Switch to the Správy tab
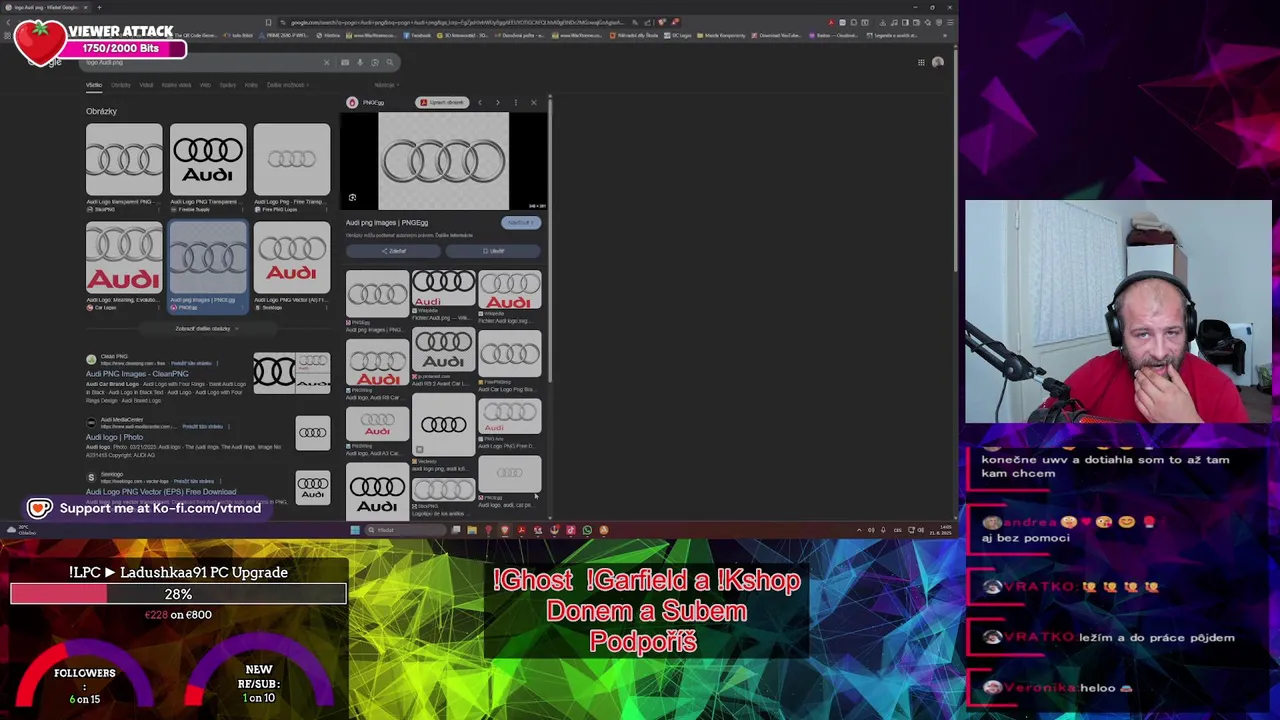The image size is (1280, 720). click(228, 85)
